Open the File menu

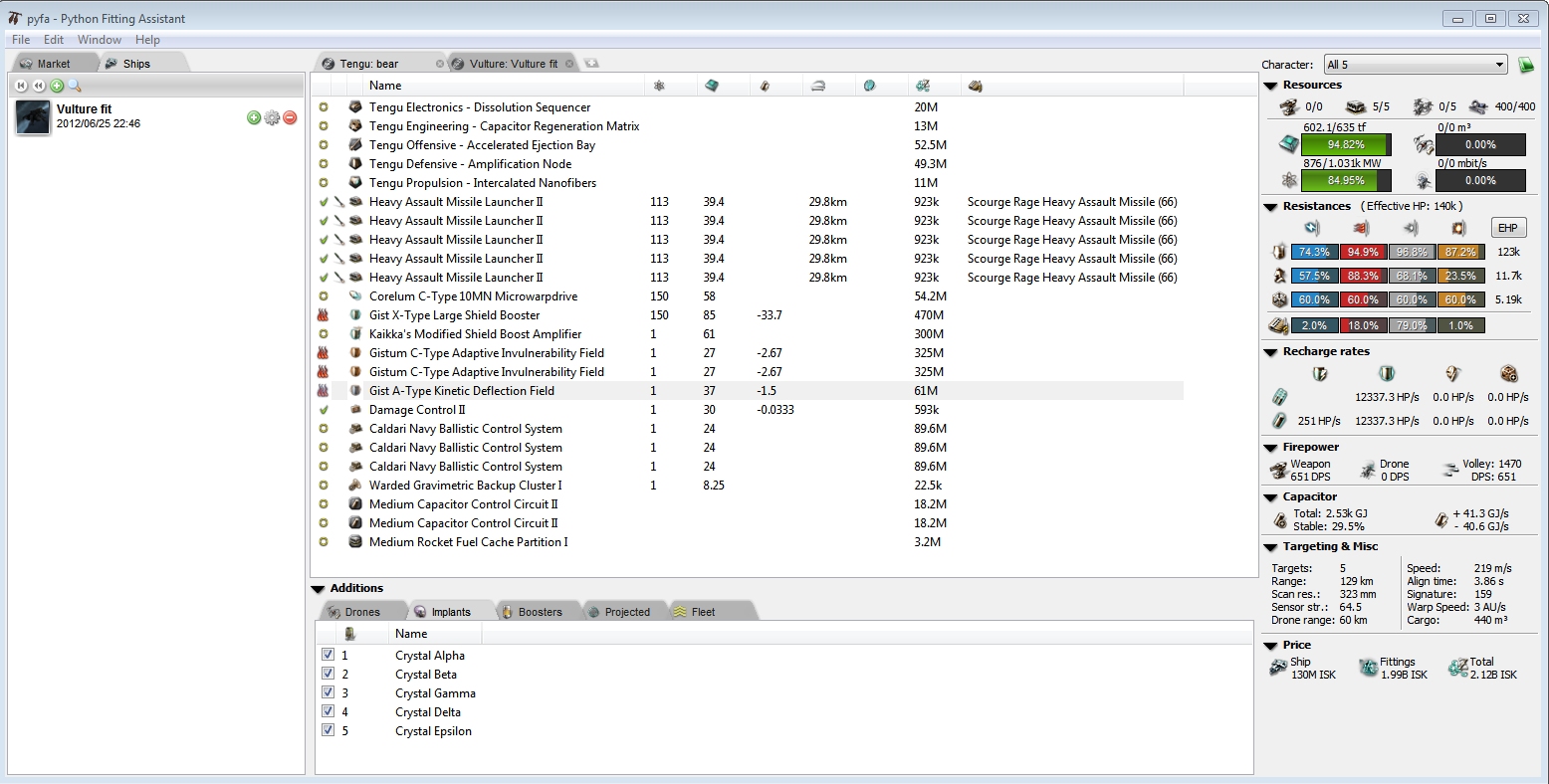tap(21, 40)
